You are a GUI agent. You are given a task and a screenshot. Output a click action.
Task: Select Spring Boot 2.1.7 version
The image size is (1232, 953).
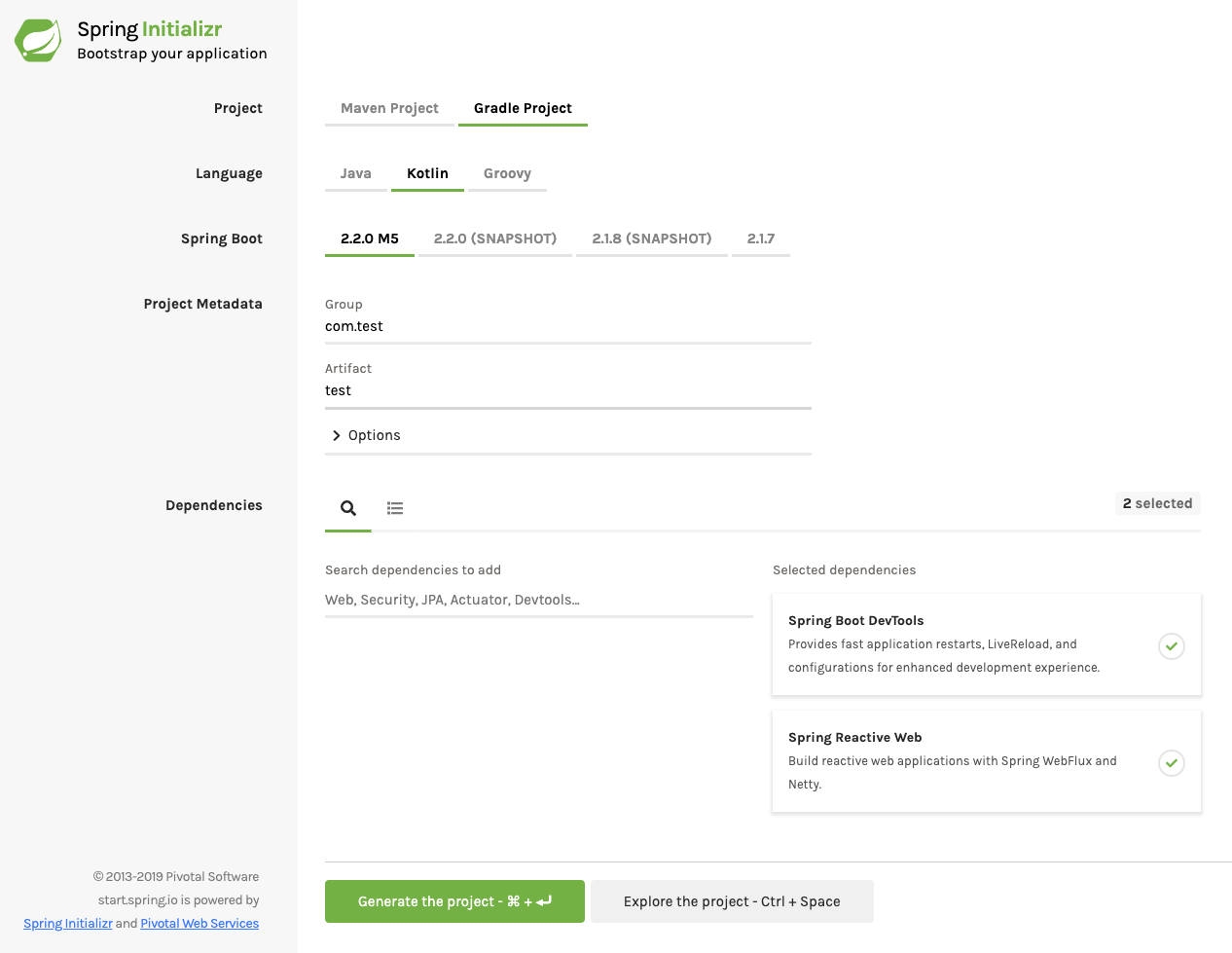coord(761,238)
